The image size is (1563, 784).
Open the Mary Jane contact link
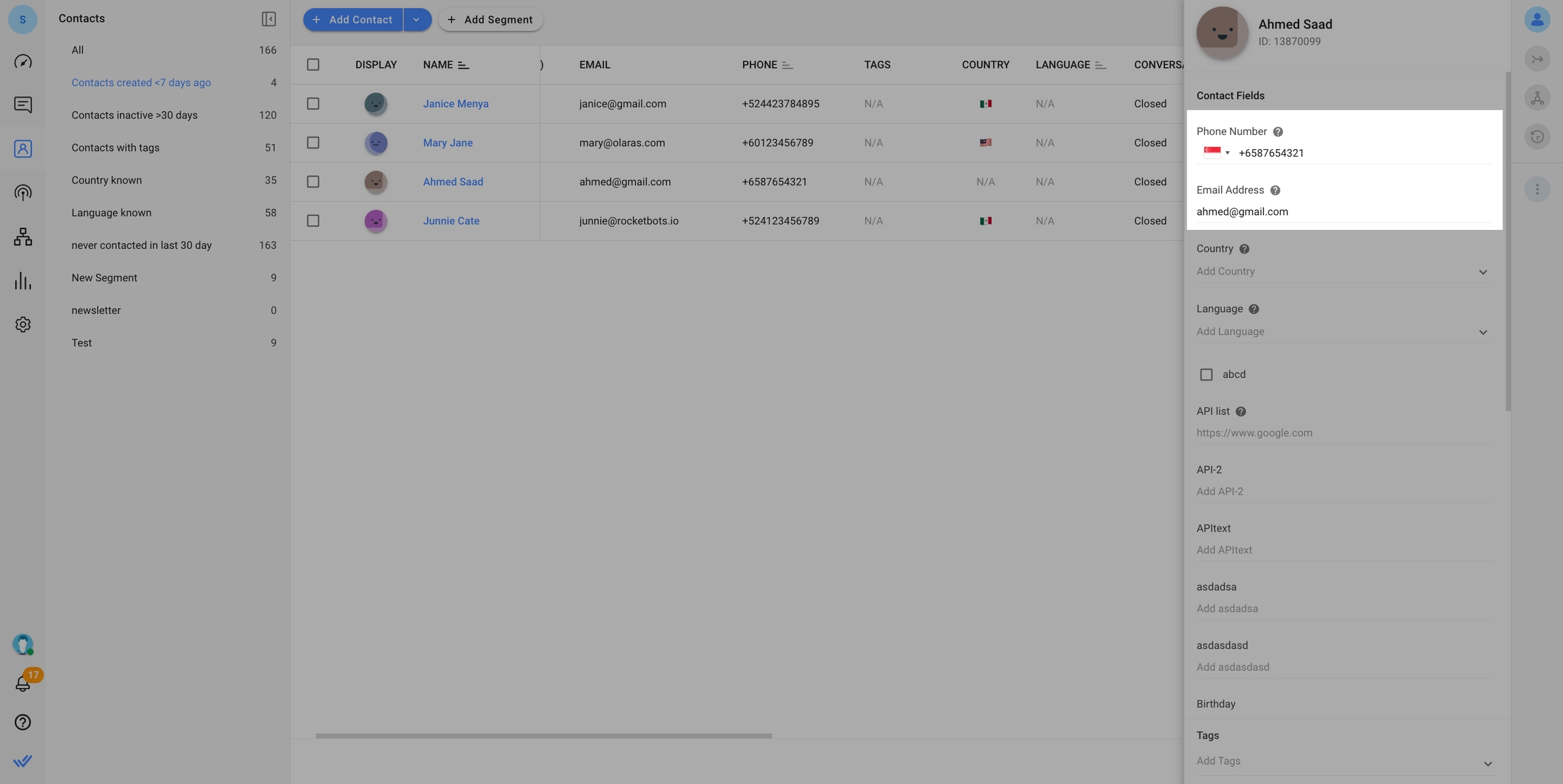(448, 143)
